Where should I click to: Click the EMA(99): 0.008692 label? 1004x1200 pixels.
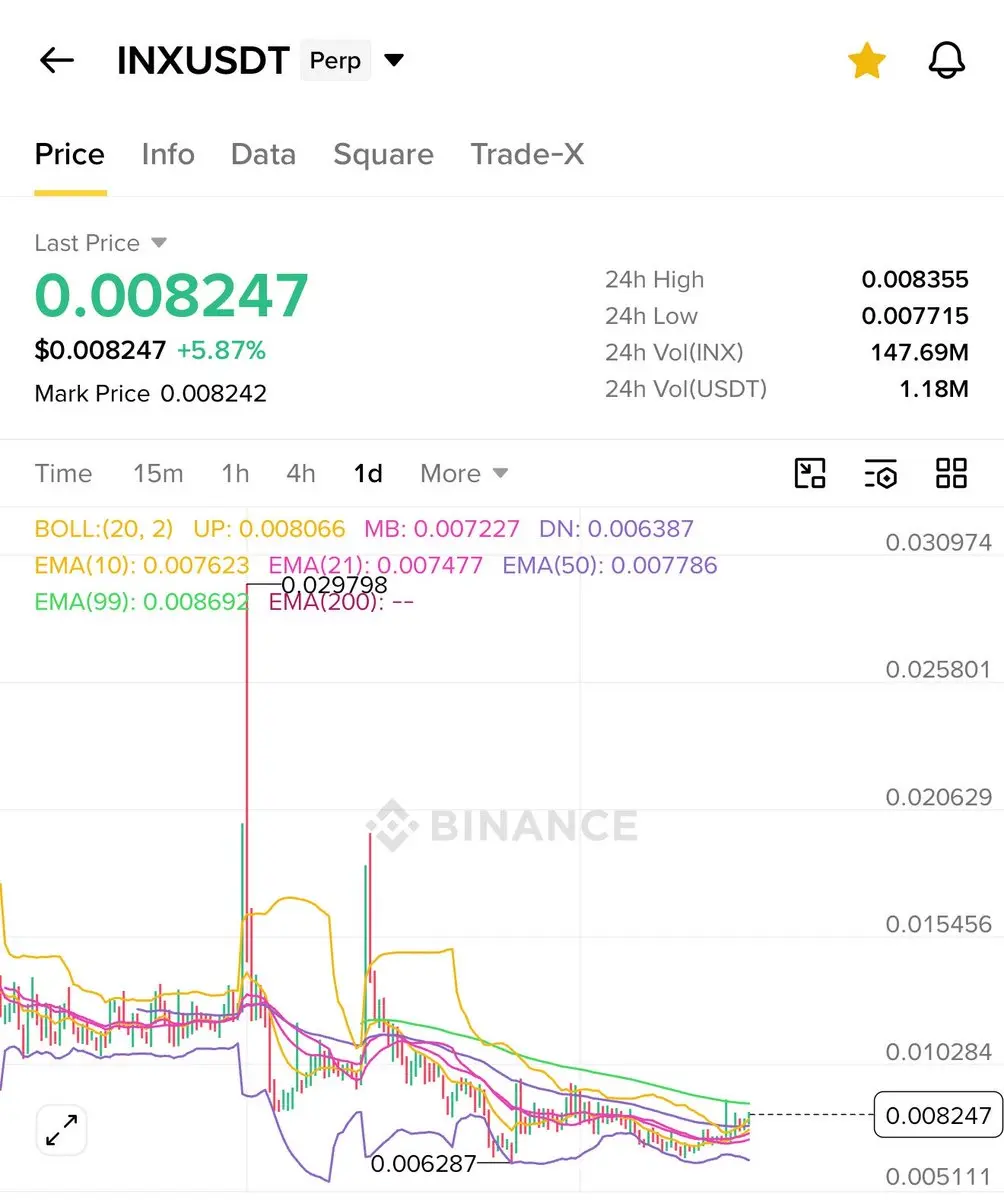click(x=142, y=602)
